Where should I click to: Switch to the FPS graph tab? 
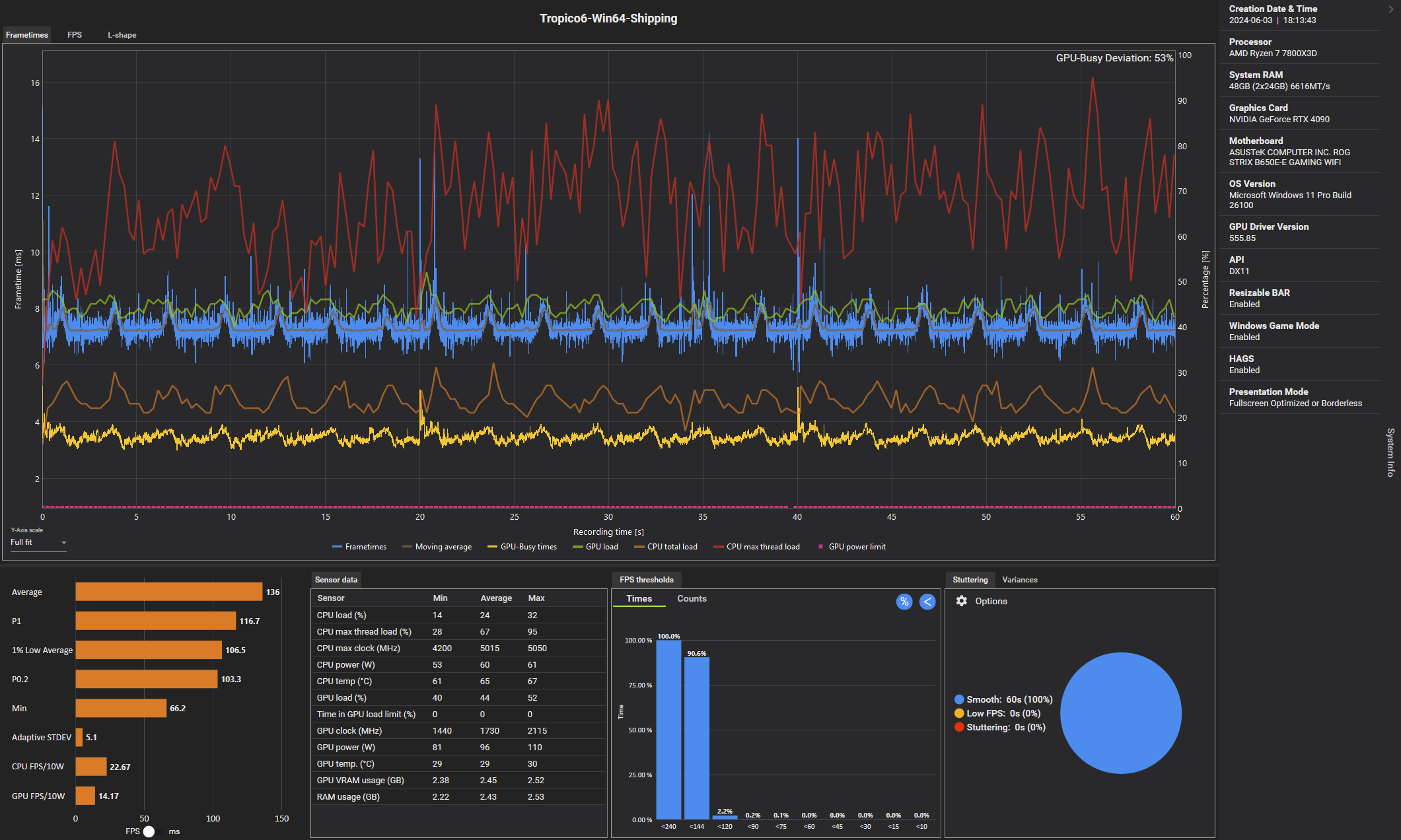coord(75,35)
